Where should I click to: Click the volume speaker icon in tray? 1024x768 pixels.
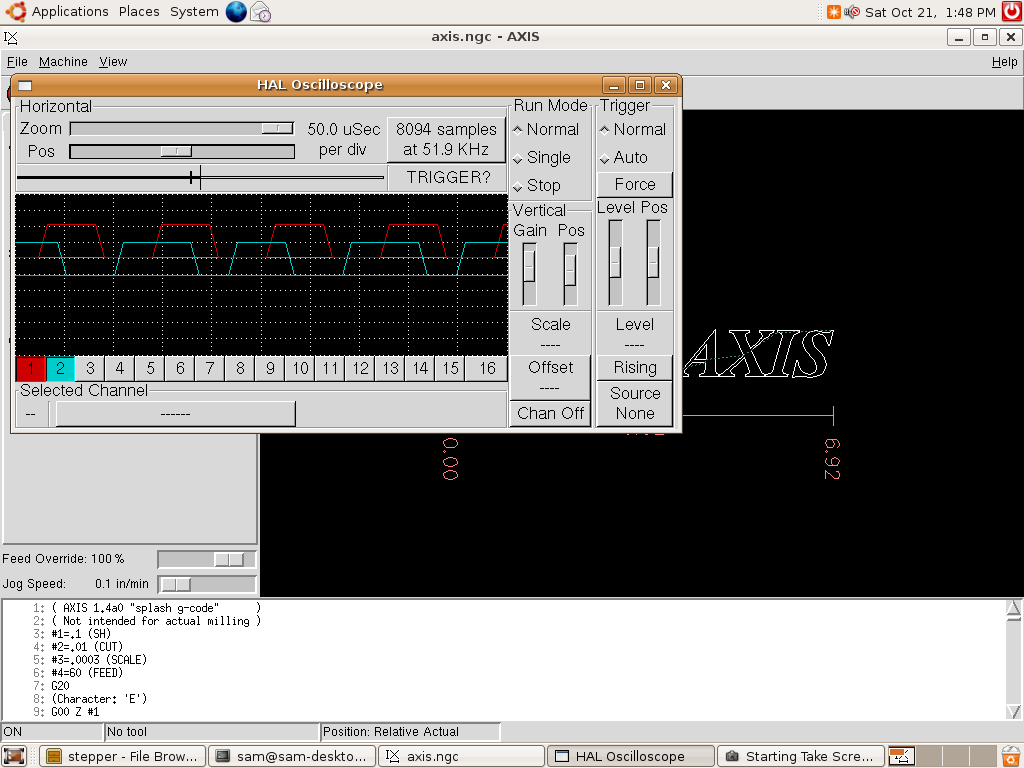tap(852, 12)
